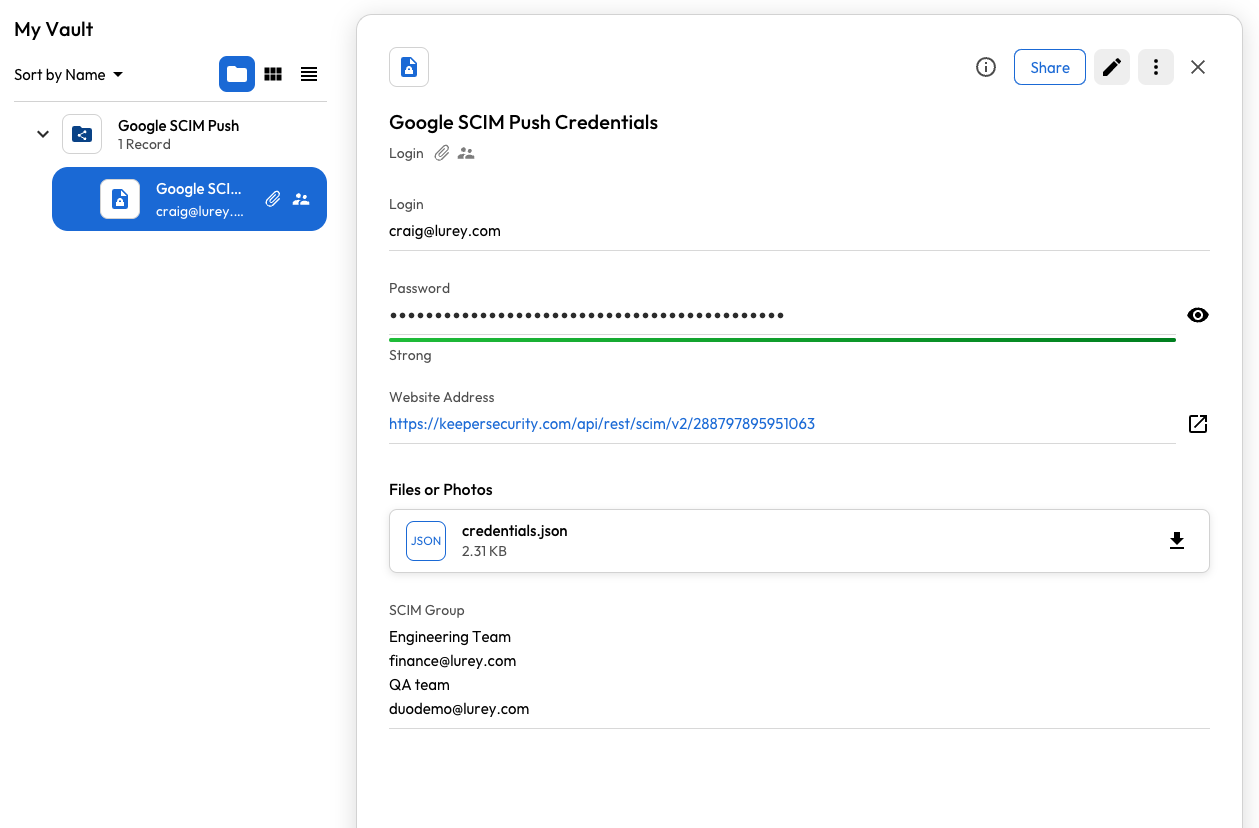The height and width of the screenshot is (828, 1259).
Task: Click the record info icon
Action: click(x=986, y=67)
